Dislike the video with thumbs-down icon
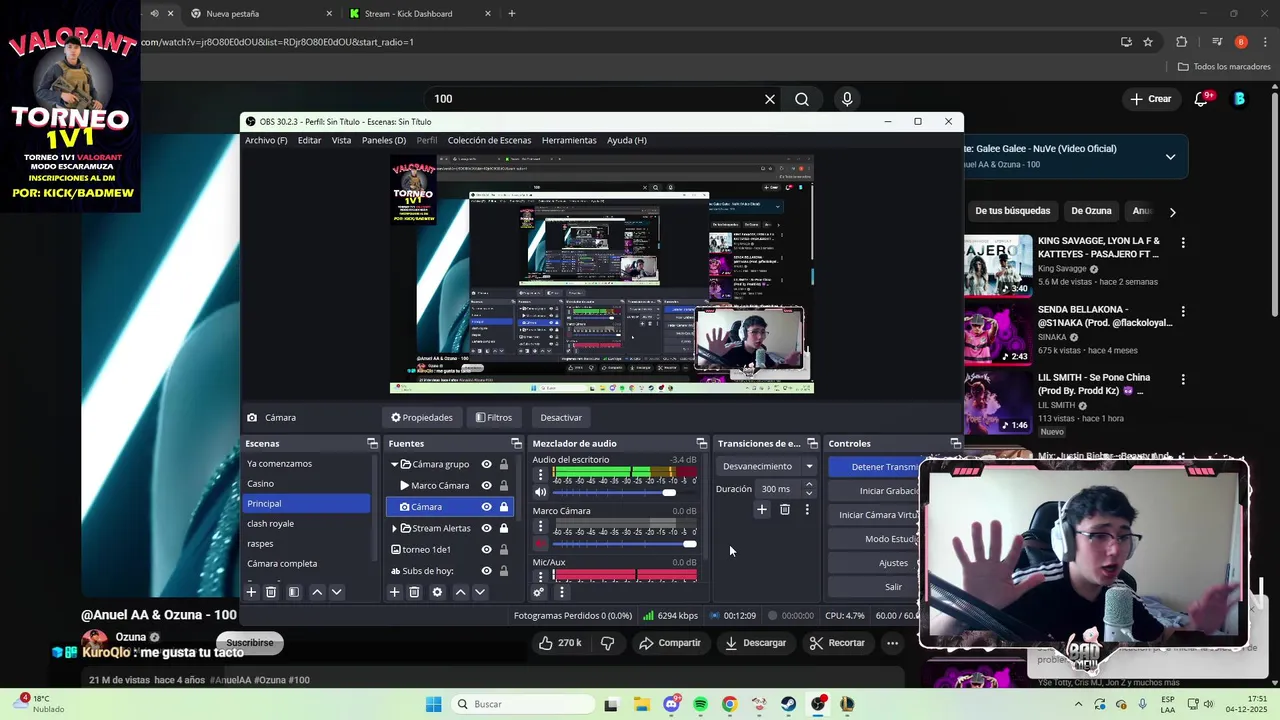 point(607,643)
